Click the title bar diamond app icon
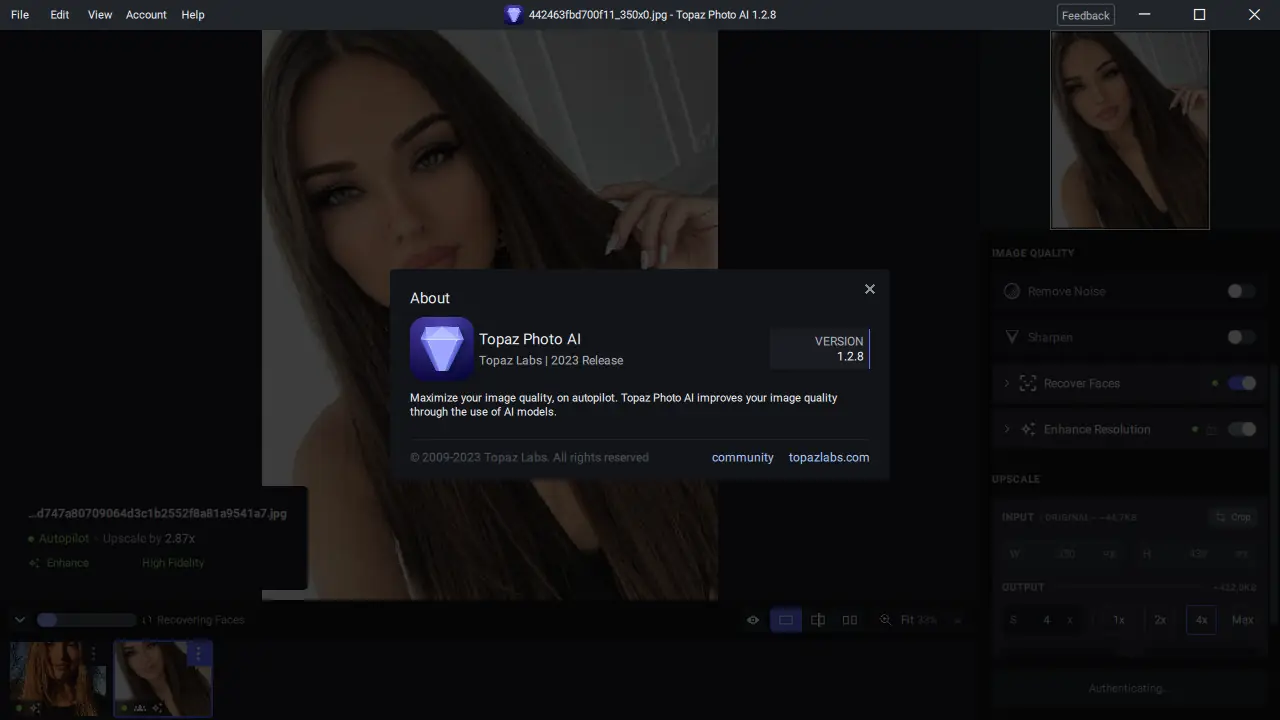Viewport: 1280px width, 720px height. click(514, 15)
